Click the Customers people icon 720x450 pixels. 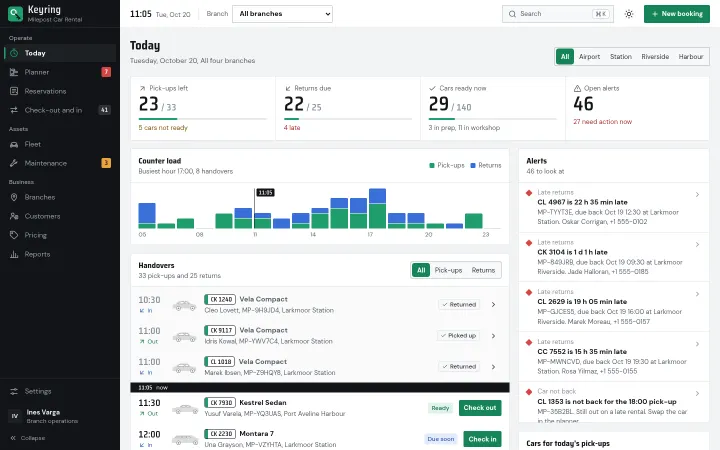[14, 216]
